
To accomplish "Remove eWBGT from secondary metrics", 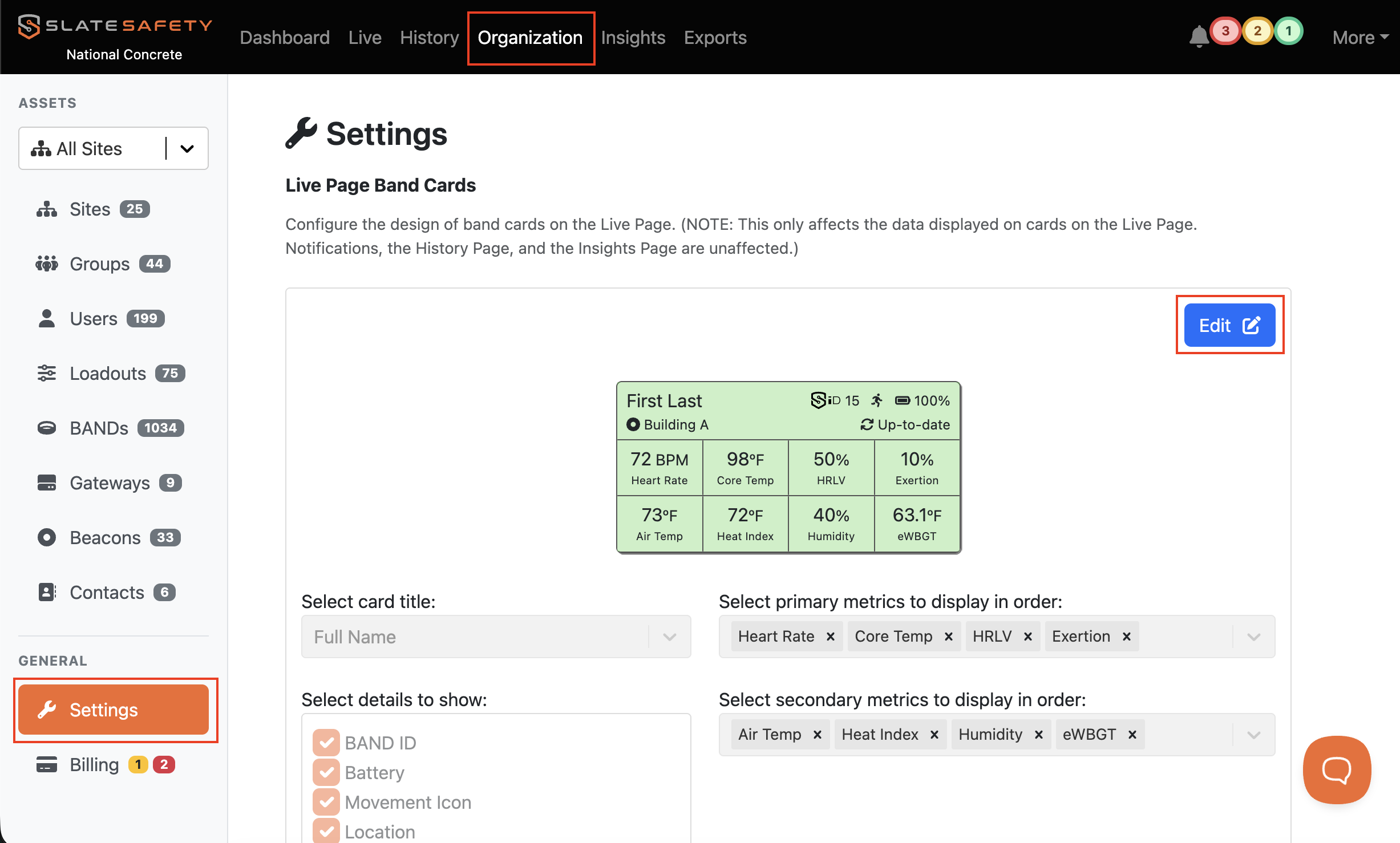I will [x=1132, y=735].
